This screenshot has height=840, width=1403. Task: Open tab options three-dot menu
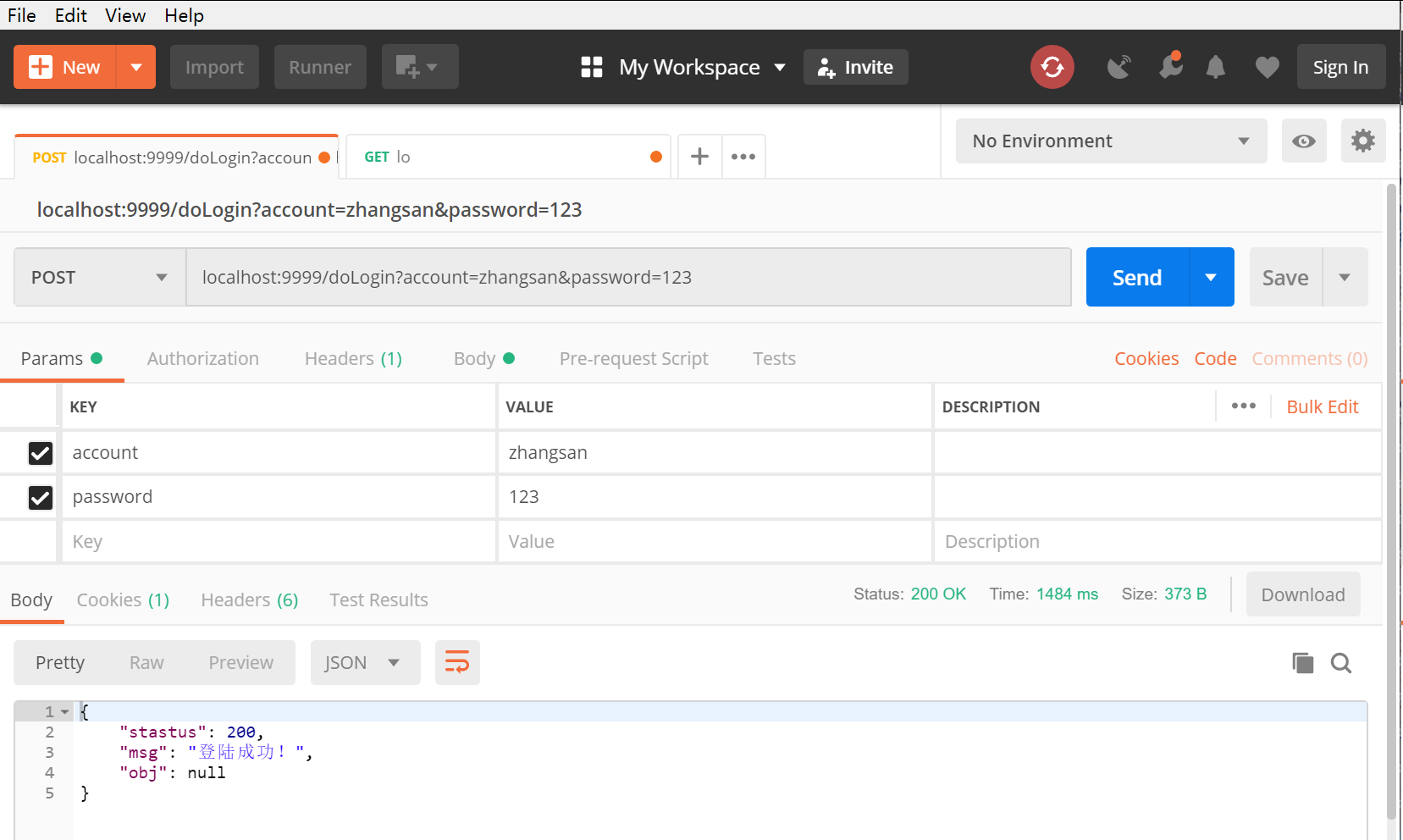pyautogui.click(x=743, y=157)
